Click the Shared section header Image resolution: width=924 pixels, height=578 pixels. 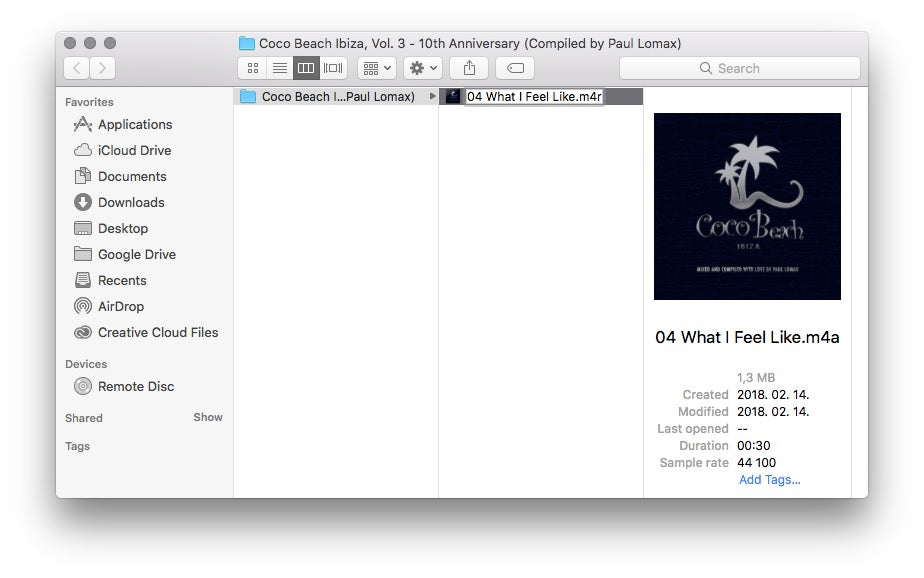[x=84, y=418]
